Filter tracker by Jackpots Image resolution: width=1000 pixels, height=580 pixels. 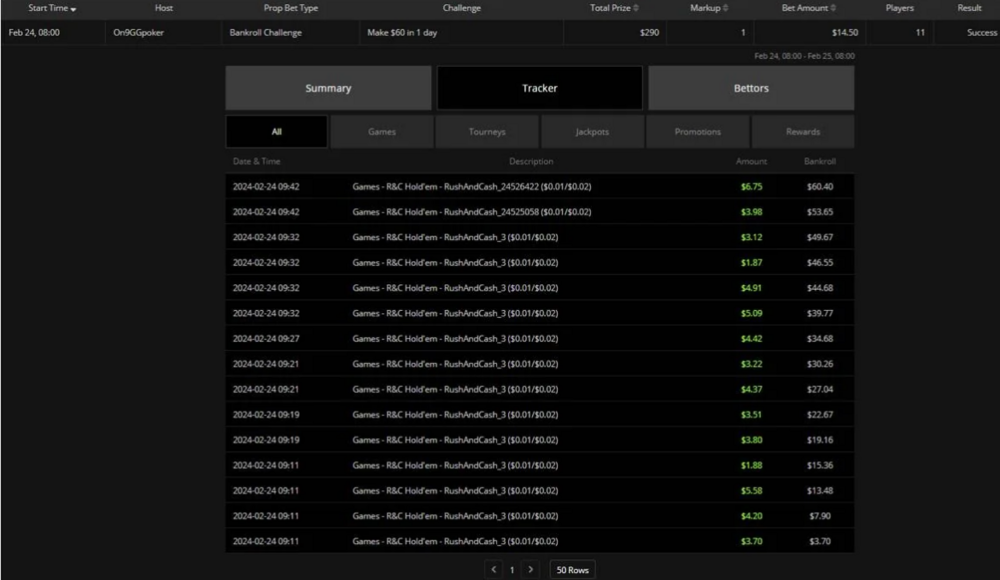click(x=593, y=131)
